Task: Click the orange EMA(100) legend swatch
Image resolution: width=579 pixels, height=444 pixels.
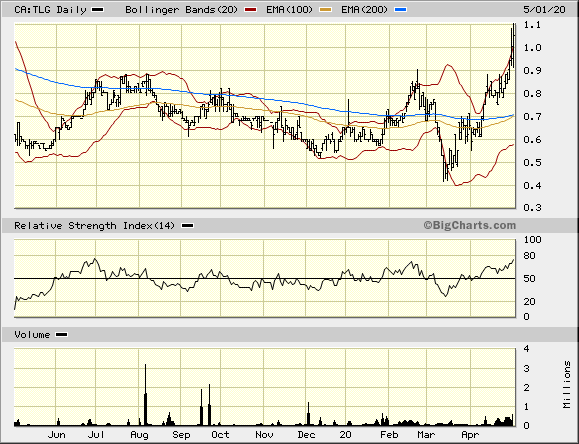Action: click(x=325, y=10)
